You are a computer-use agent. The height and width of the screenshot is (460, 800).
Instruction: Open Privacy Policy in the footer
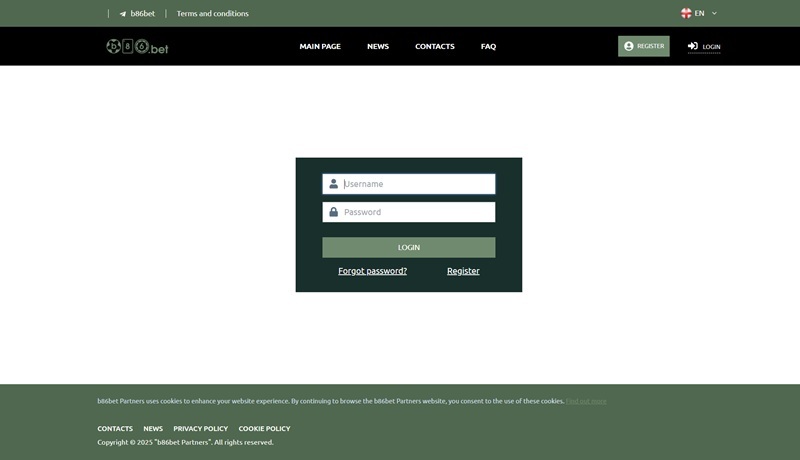point(200,428)
